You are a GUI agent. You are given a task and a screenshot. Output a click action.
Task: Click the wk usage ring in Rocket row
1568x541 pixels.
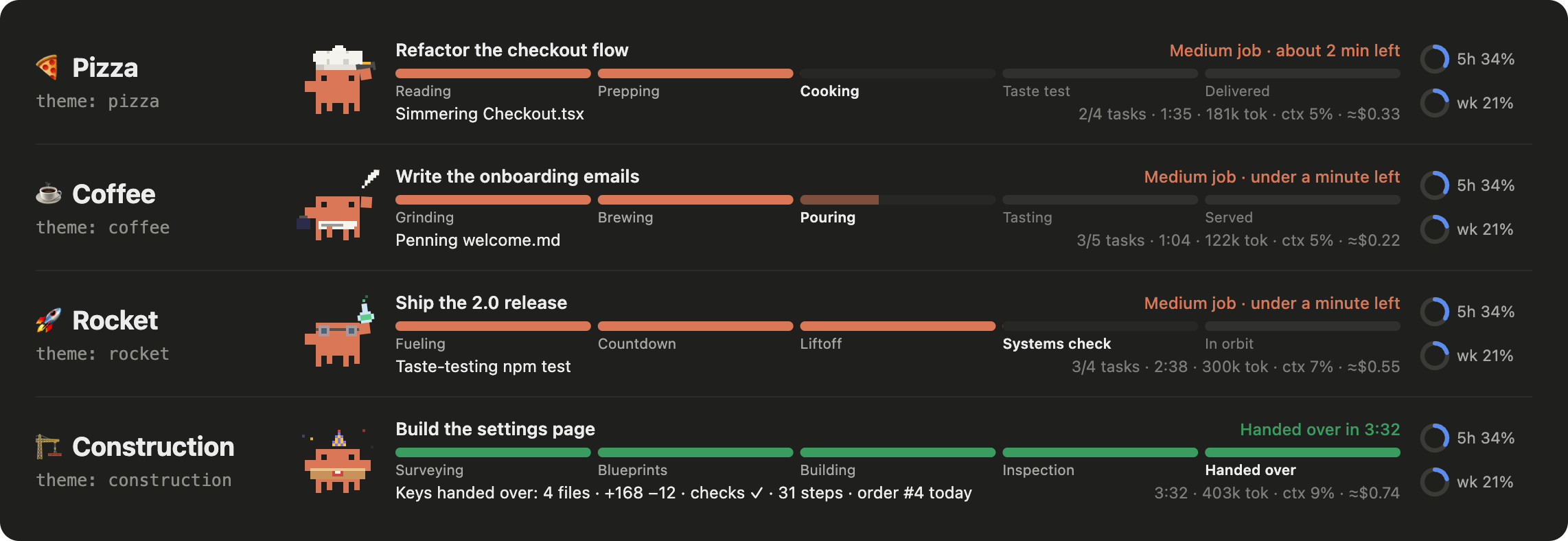point(1435,356)
